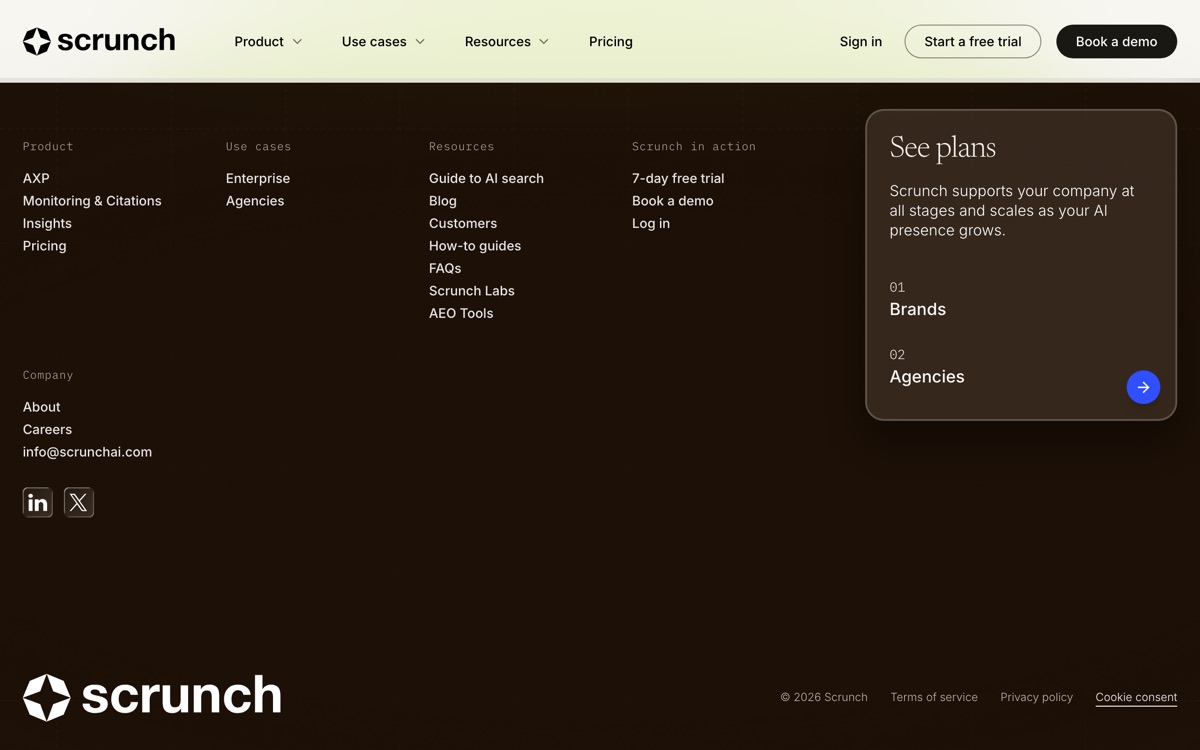Click Sign in in the header
Screen dimensions: 1200x750
pyautogui.click(x=861, y=42)
